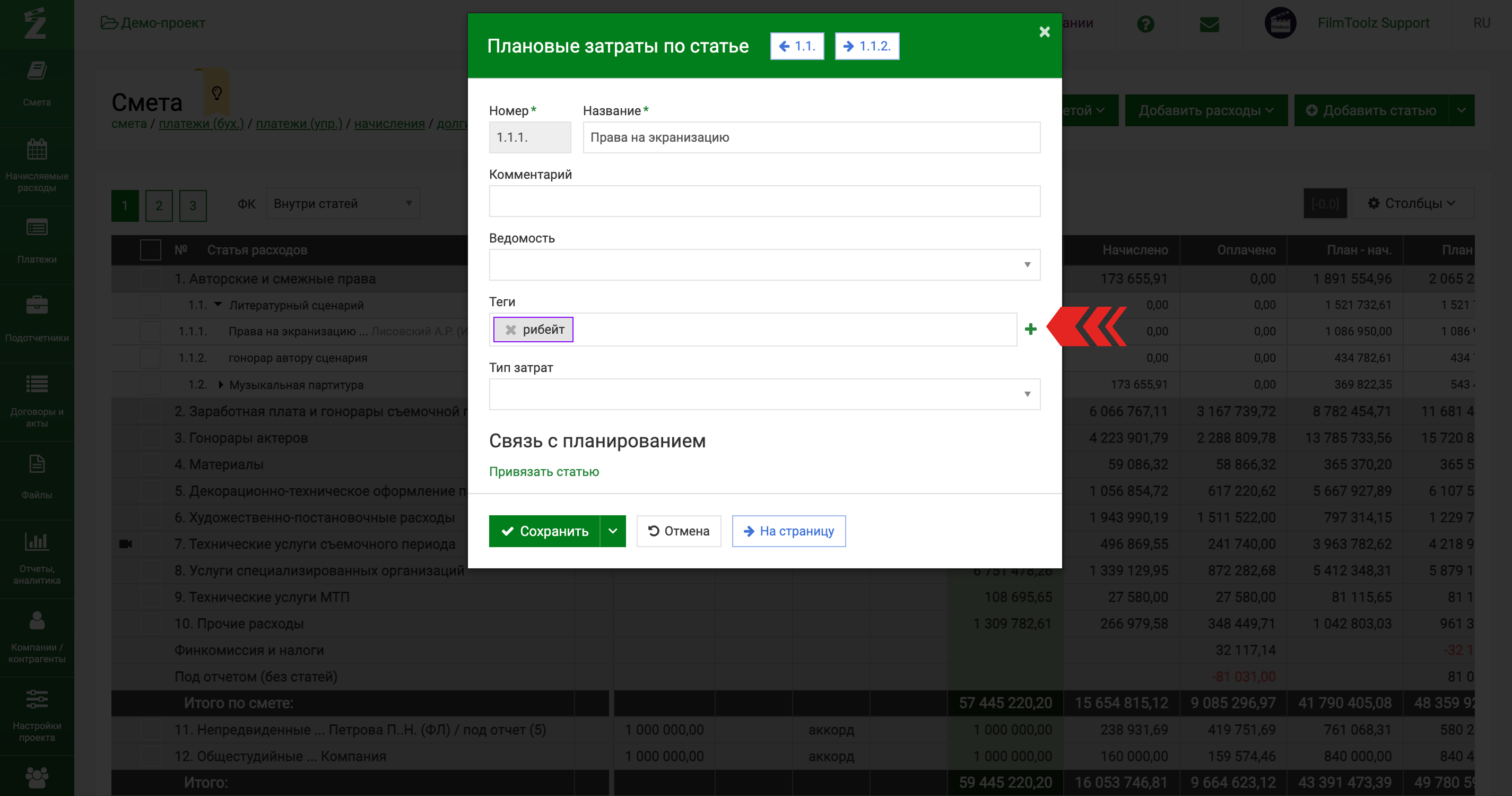Open the Демо-проект project link
Image resolution: width=1512 pixels, height=796 pixels.
pyautogui.click(x=153, y=23)
